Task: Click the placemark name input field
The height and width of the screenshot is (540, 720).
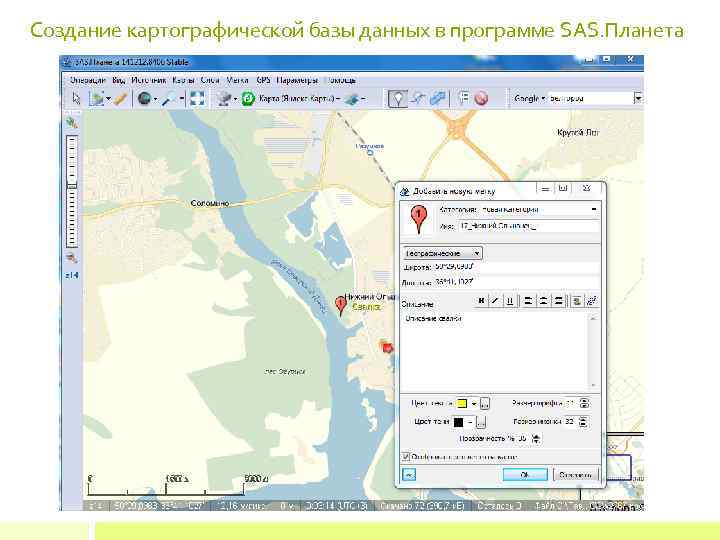Action: coord(529,226)
